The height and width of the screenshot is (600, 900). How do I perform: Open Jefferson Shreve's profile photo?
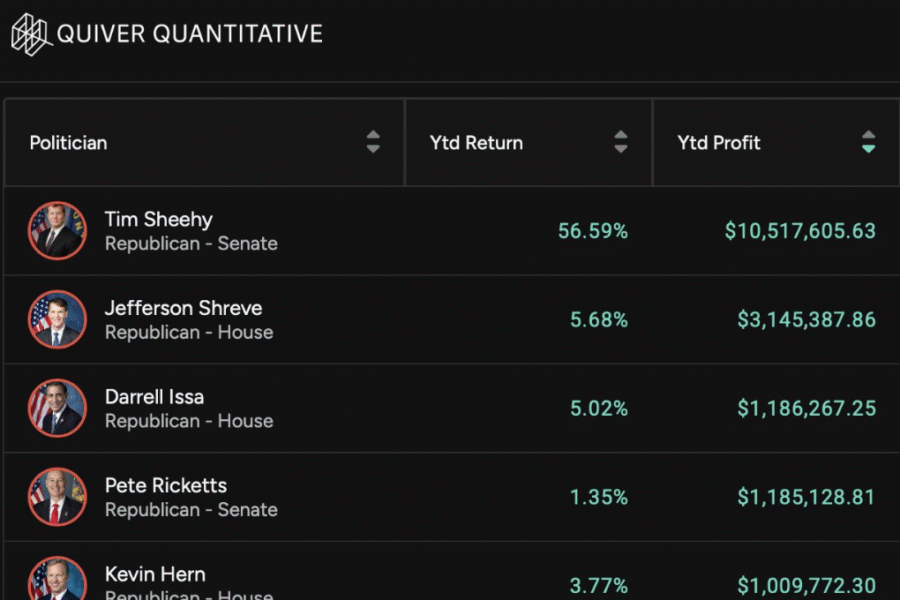[57, 320]
